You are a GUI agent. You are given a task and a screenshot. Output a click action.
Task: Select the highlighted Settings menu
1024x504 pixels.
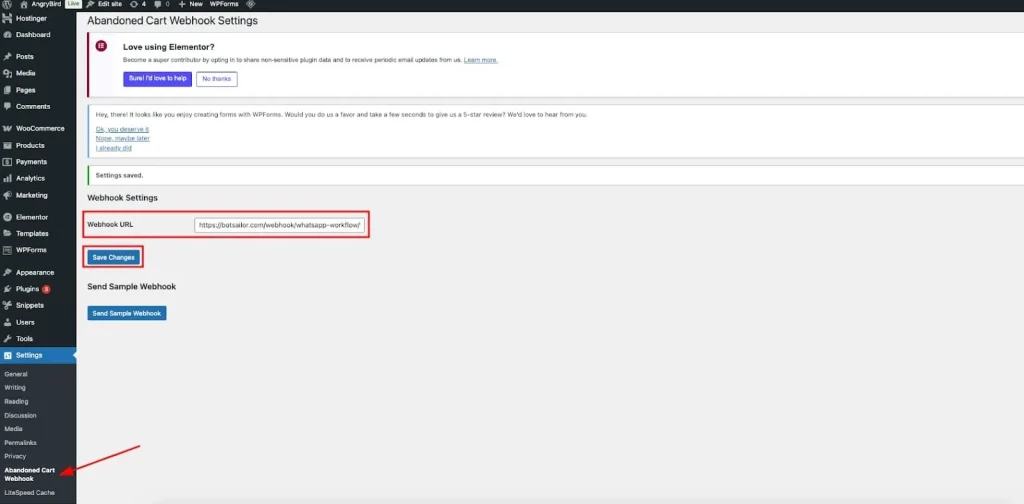point(38,355)
